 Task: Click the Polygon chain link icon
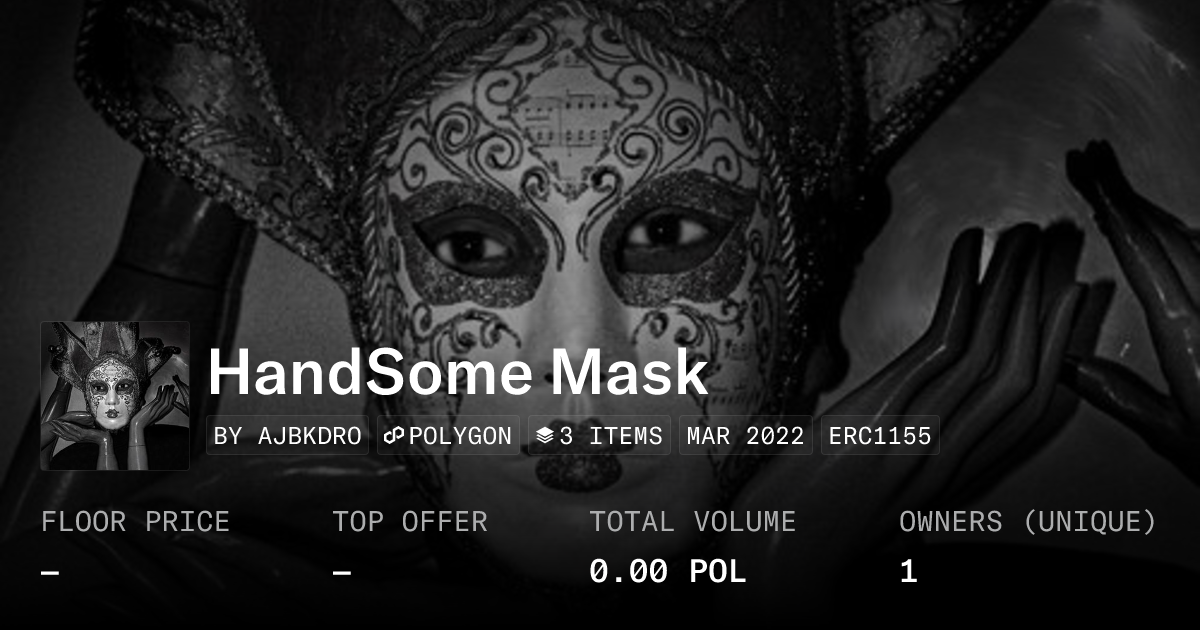coord(395,436)
